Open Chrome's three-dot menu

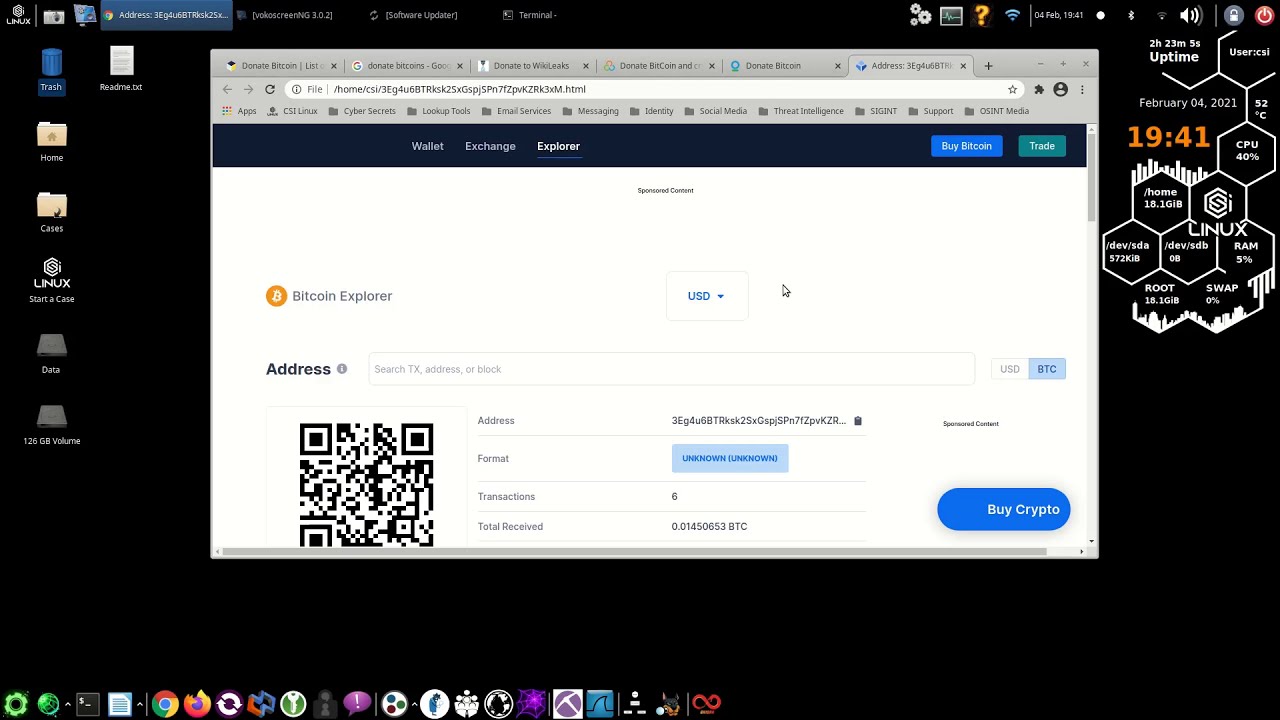1082,89
